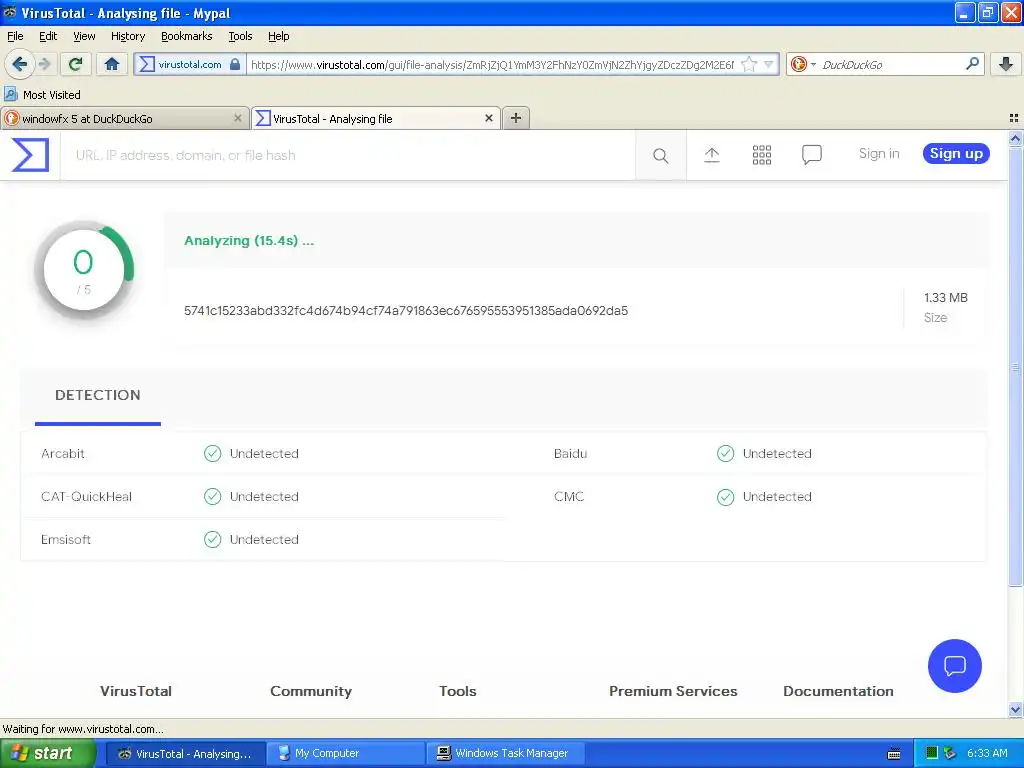
Task: Open a new tab with plus button
Action: click(515, 118)
